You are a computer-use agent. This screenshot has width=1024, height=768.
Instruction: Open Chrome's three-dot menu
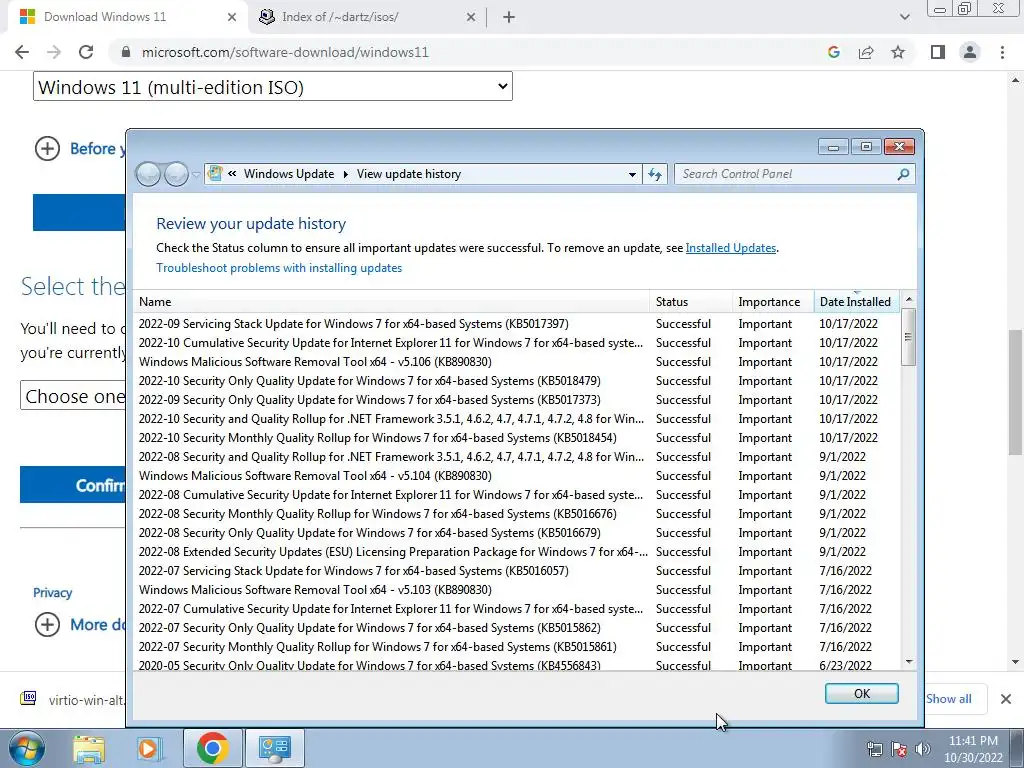1002,52
